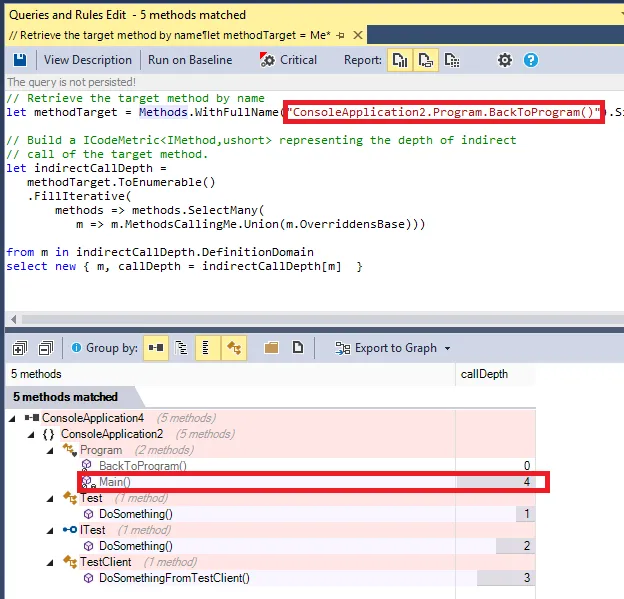Select ConsoleApplication2 namespace row

271,434
